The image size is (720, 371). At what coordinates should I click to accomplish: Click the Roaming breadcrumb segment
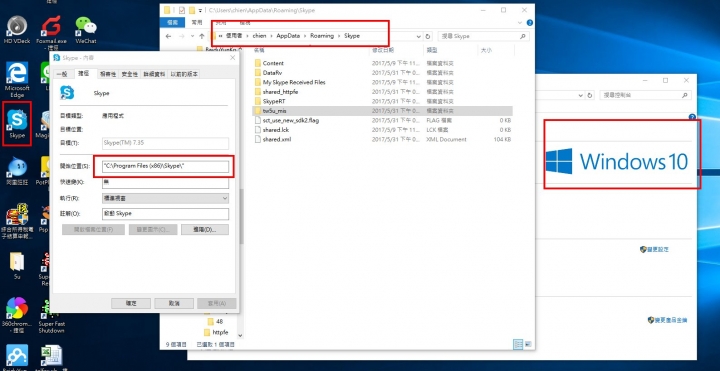[x=321, y=36]
